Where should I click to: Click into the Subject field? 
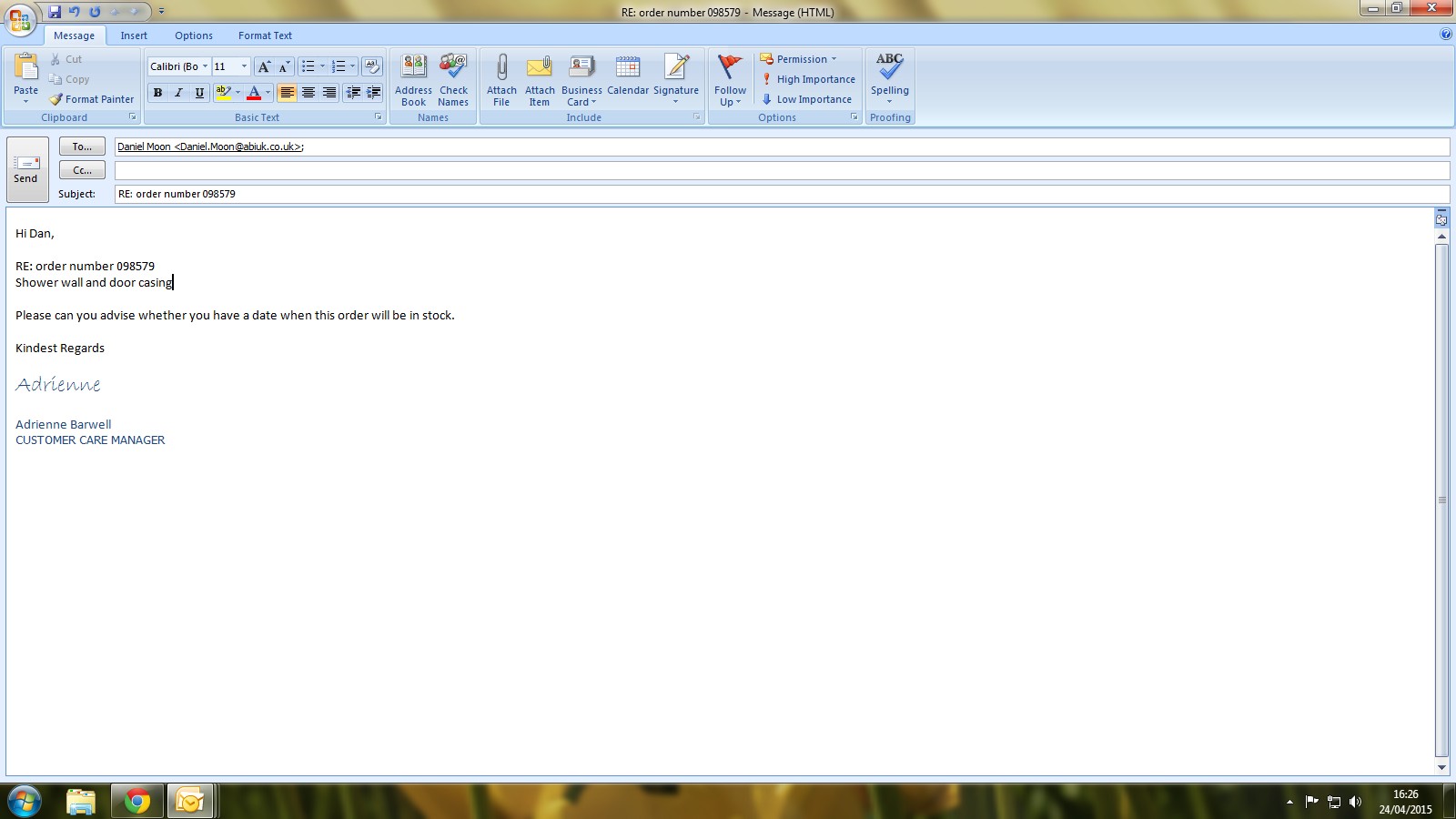coord(782,194)
